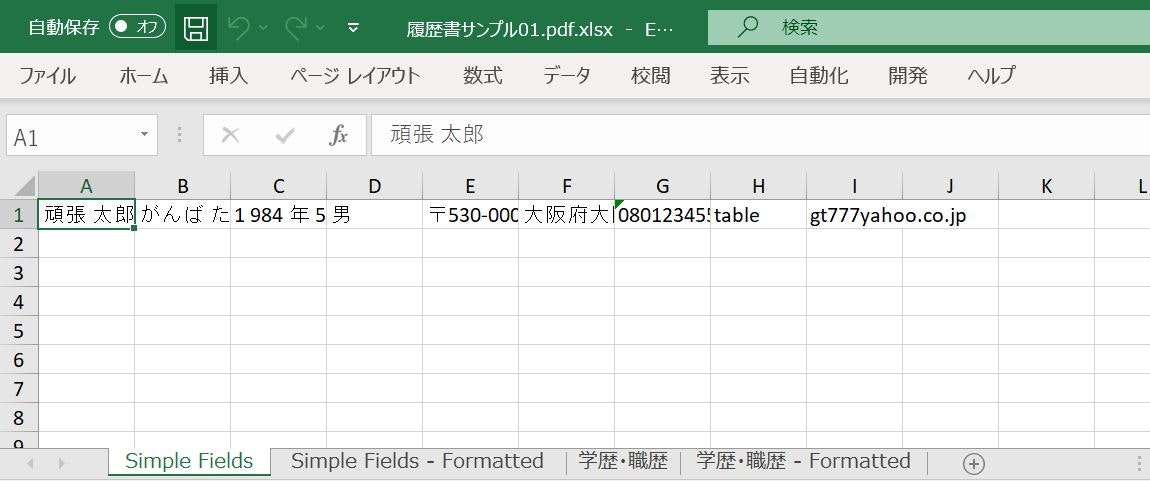Image resolution: width=1150 pixels, height=481 pixels.
Task: Open the ホーム ribbon tab
Action: click(144, 76)
